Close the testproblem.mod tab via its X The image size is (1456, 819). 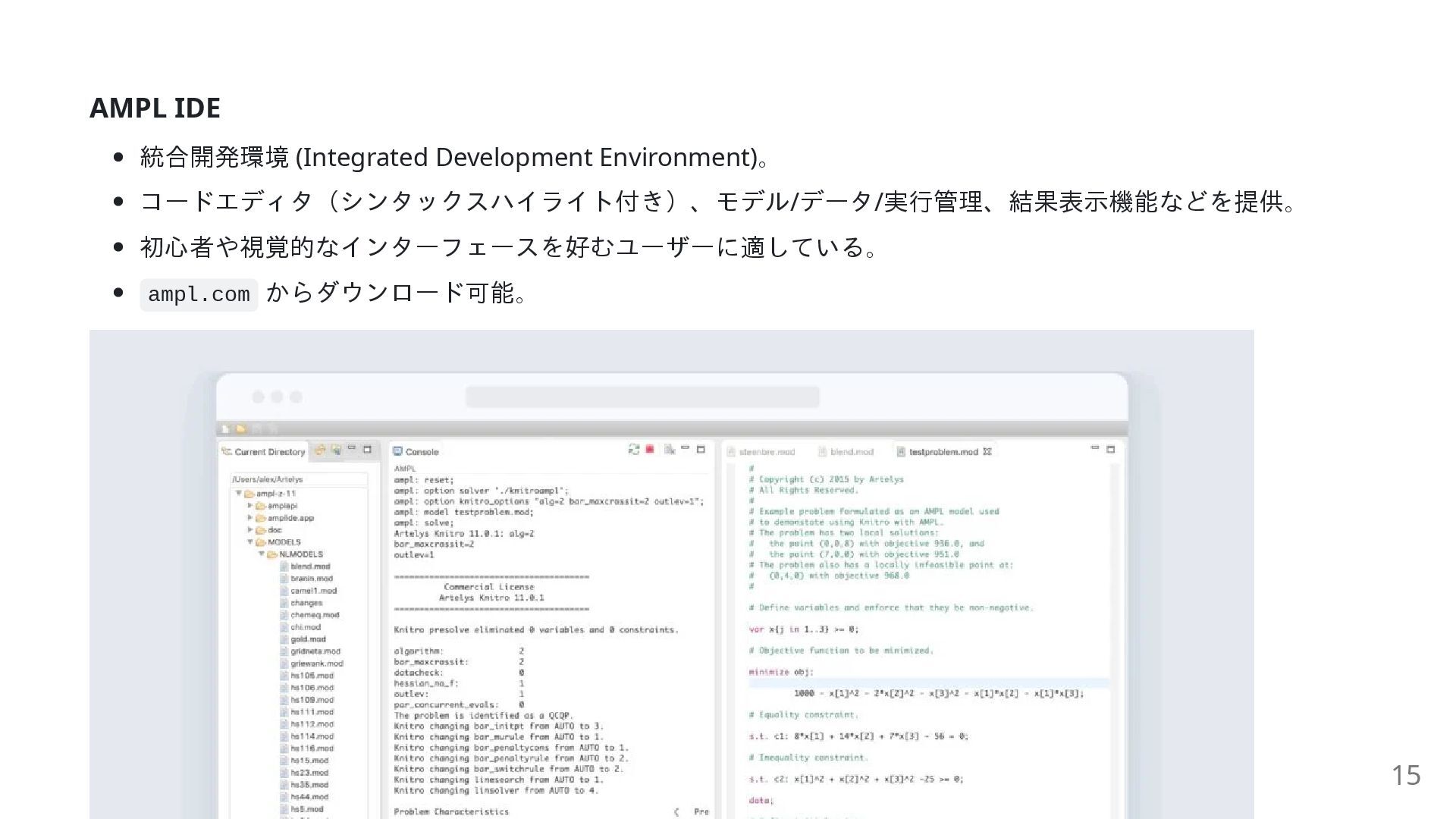click(x=987, y=452)
